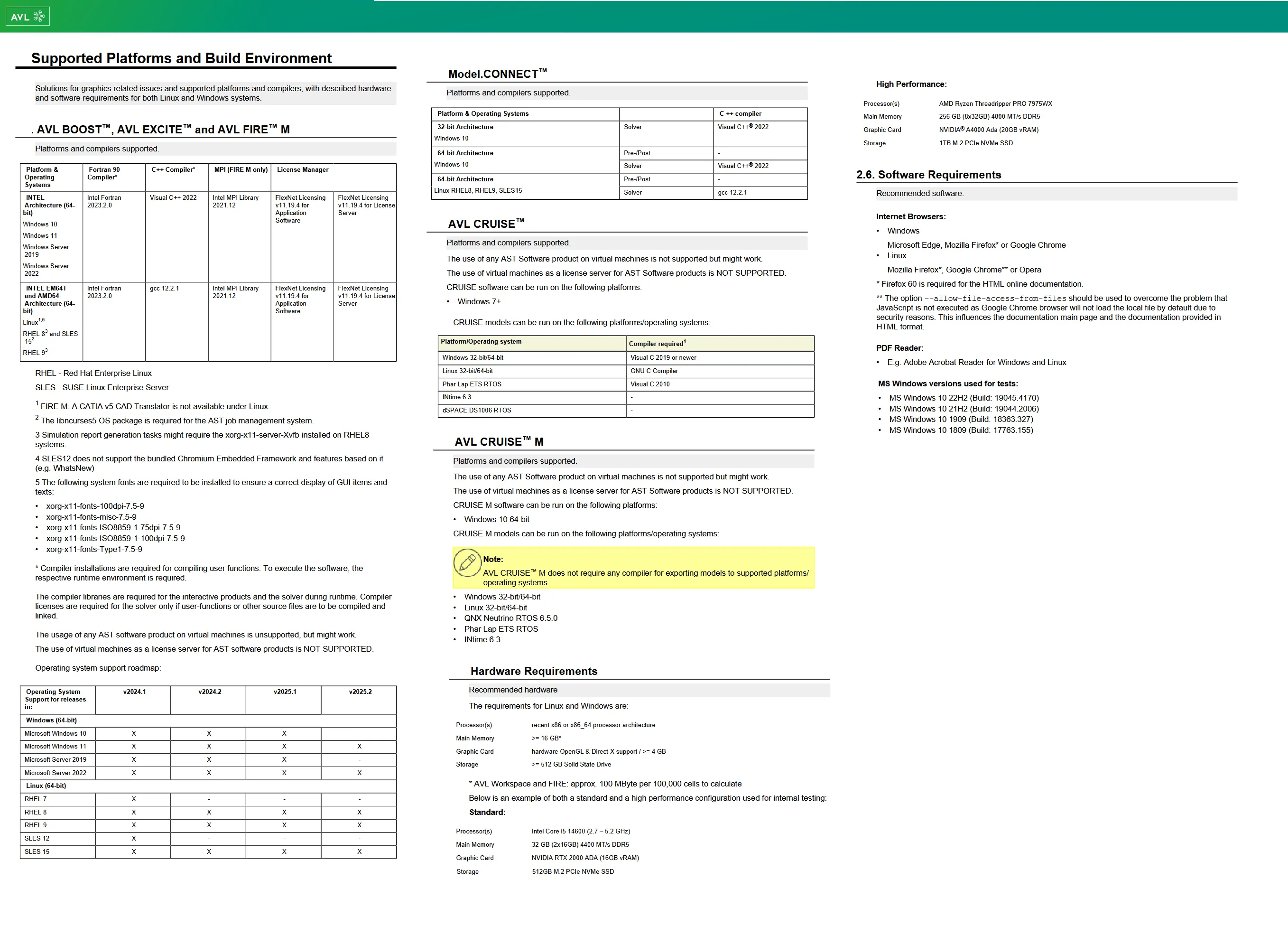Click 'AMD Ryzen Threadripper PRO 7975WX' value
1288x926 pixels.
click(x=995, y=104)
